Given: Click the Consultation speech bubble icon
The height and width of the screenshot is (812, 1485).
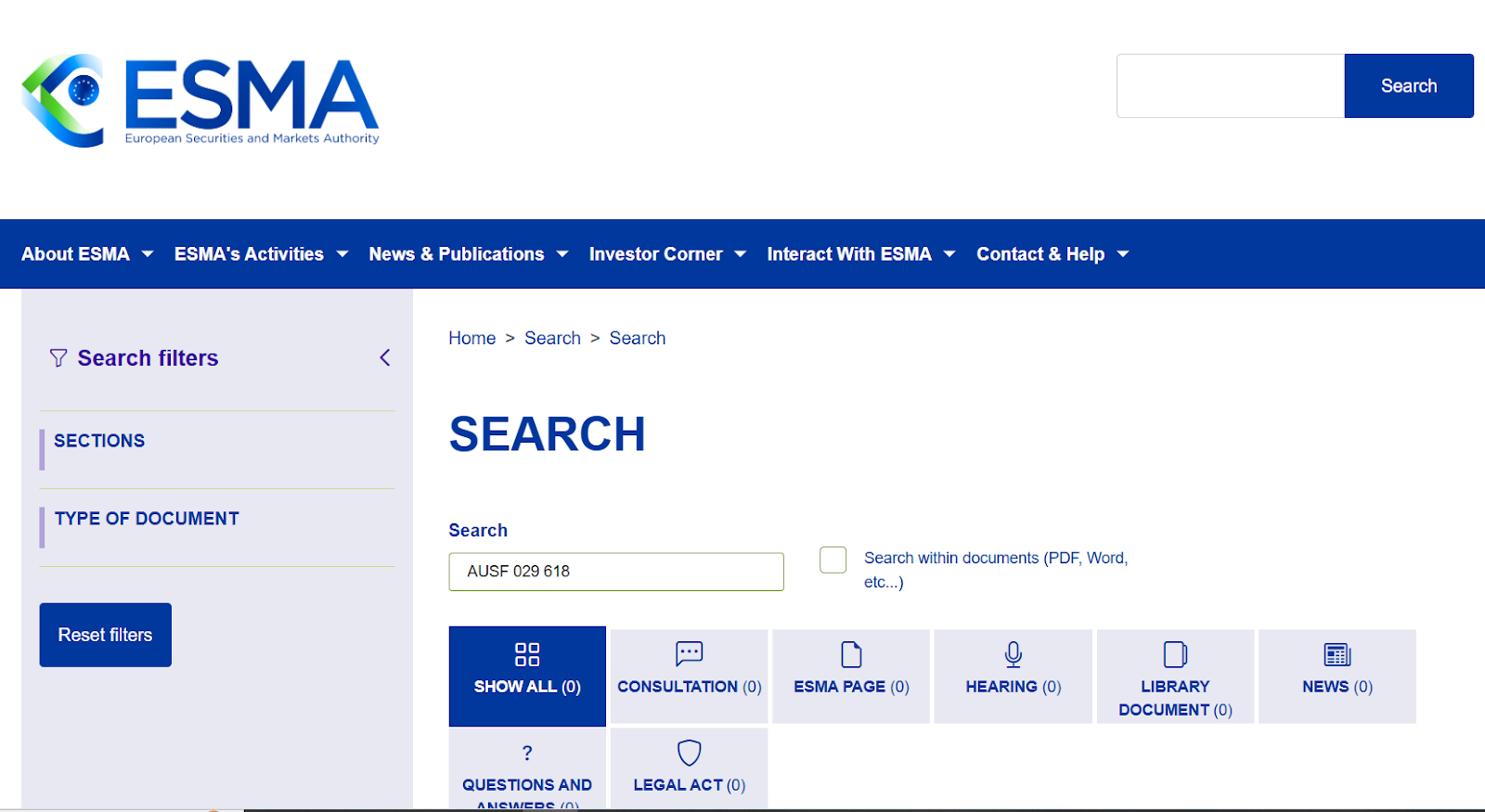Looking at the screenshot, I should tap(690, 654).
